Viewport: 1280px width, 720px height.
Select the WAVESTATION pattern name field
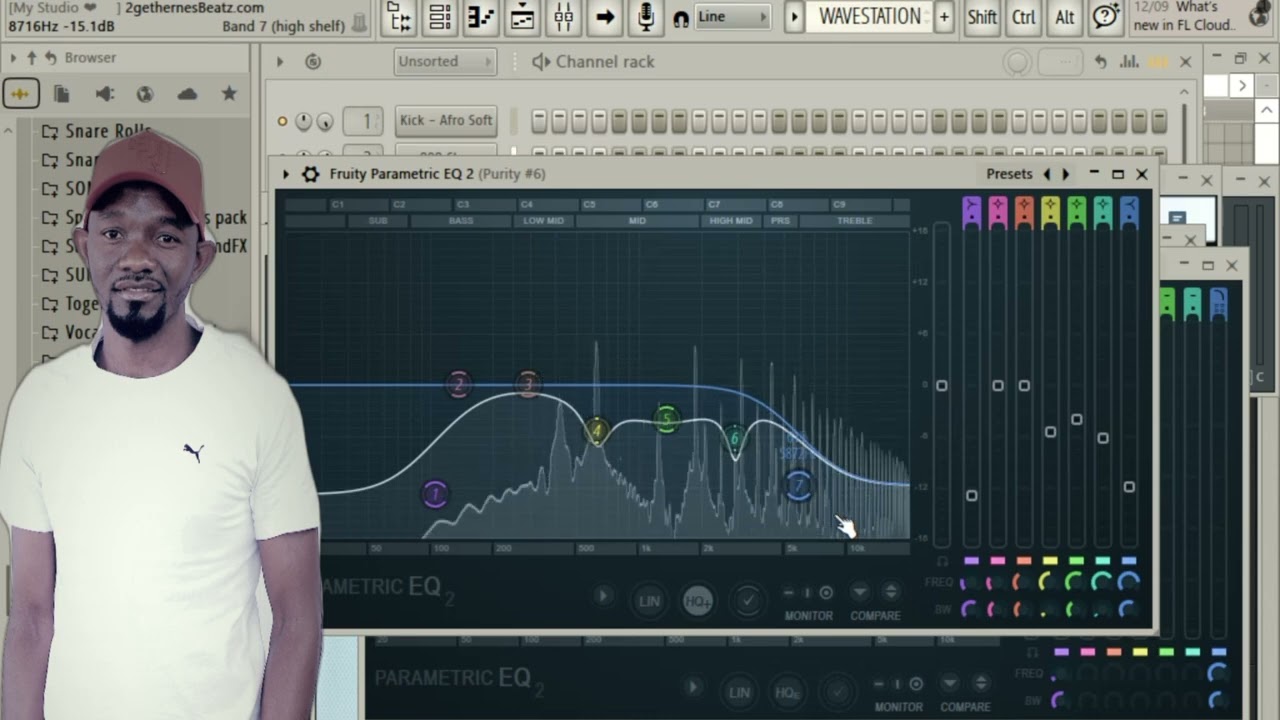coord(868,17)
